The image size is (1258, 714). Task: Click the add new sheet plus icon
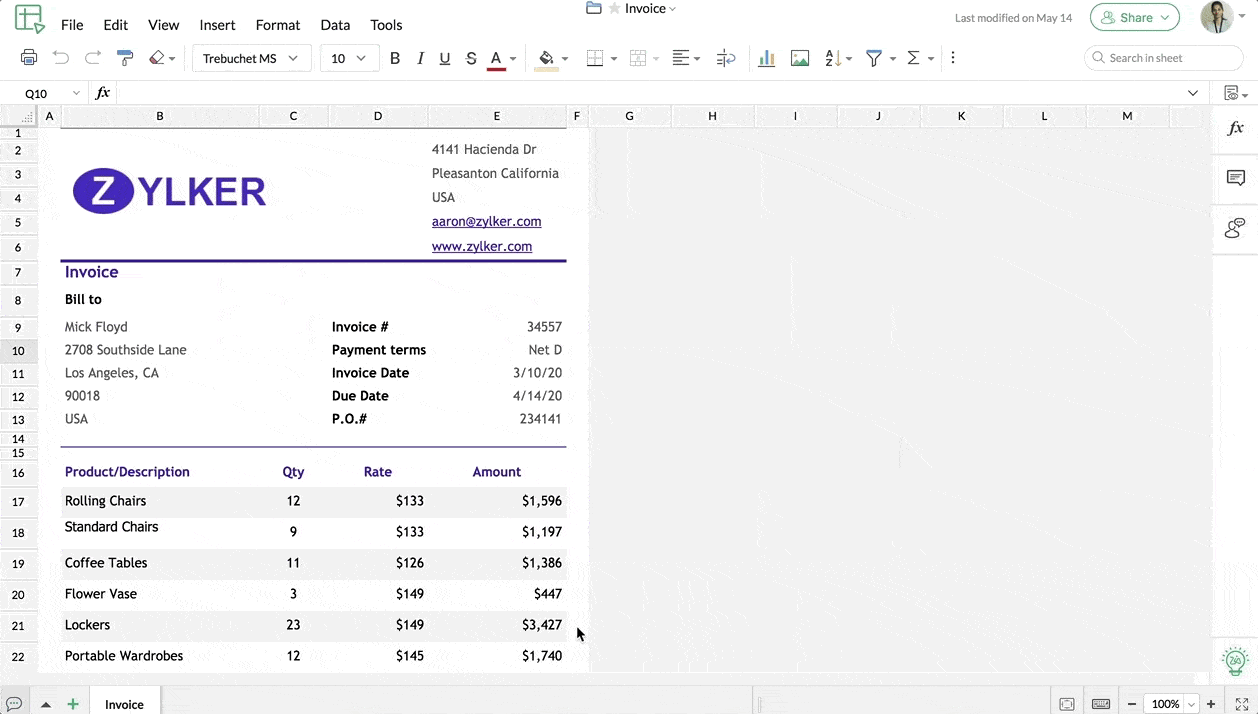pyautogui.click(x=73, y=704)
